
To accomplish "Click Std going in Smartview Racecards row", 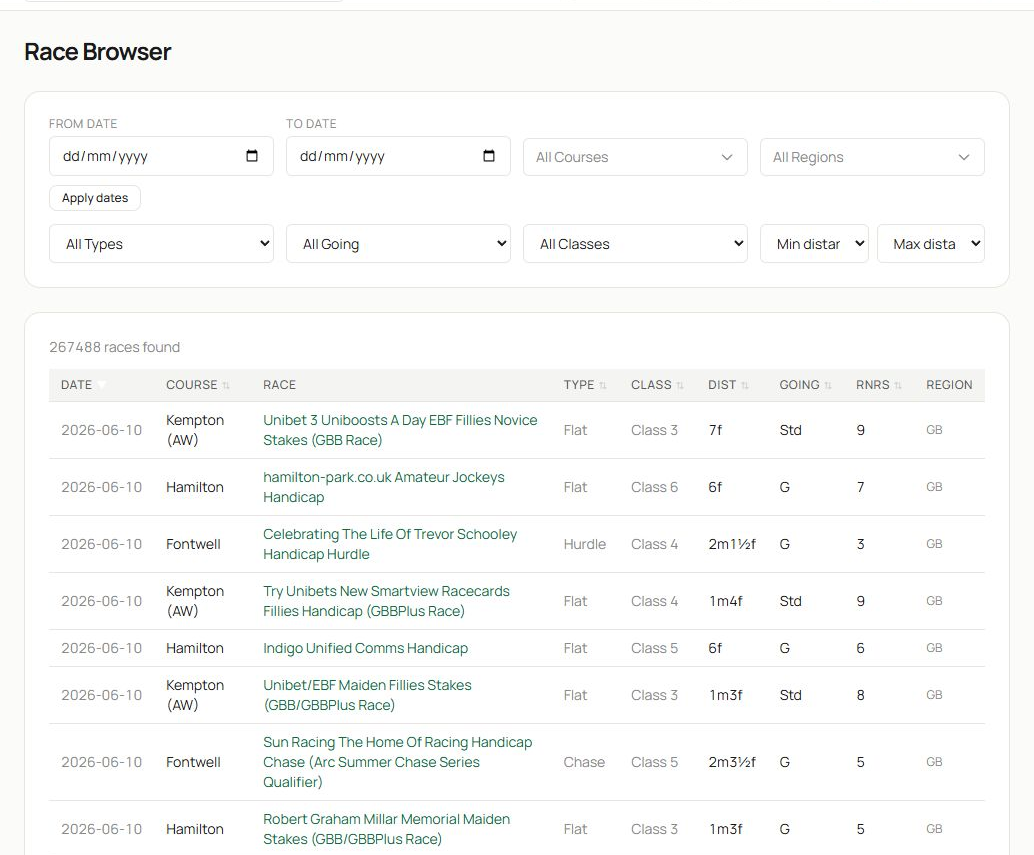I will point(790,601).
